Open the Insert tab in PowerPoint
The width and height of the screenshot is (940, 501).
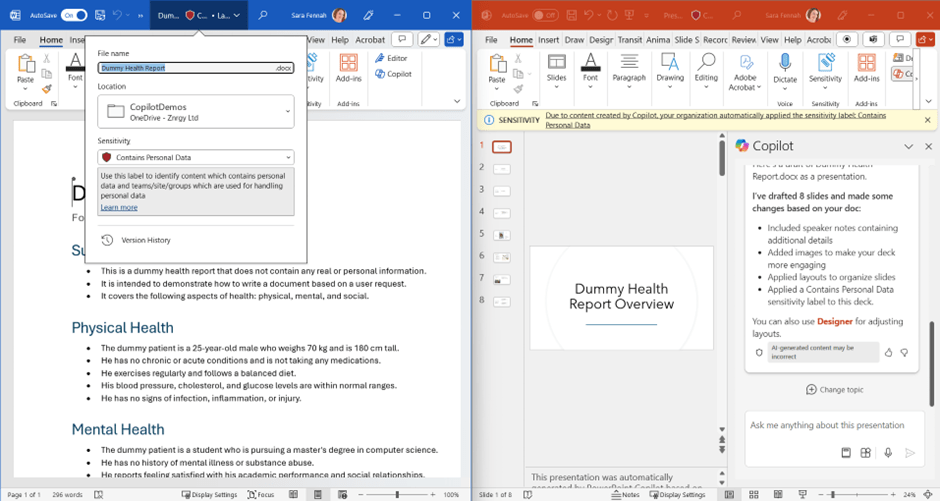[x=548, y=40]
